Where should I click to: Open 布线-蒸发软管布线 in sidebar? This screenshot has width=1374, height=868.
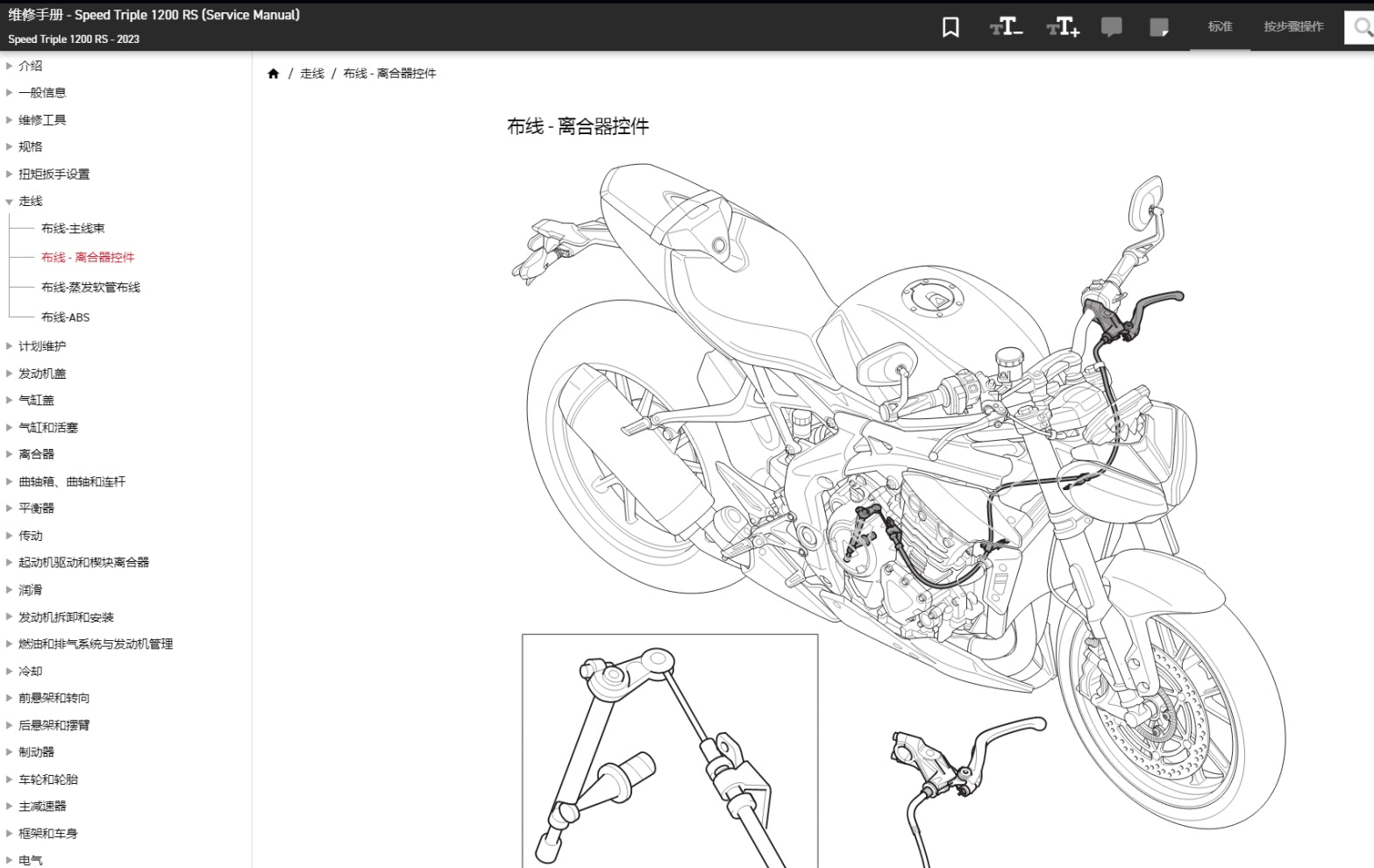[x=90, y=288]
